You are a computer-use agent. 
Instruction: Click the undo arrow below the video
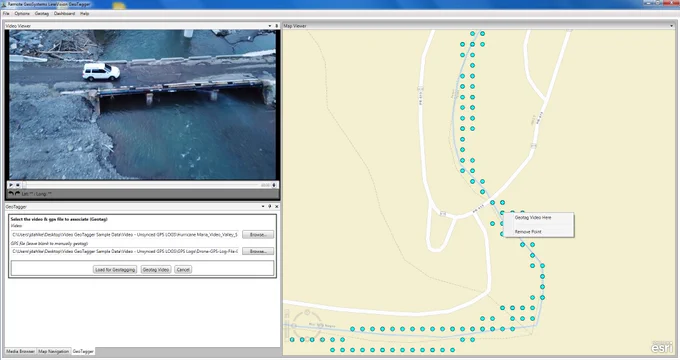click(x=11, y=193)
